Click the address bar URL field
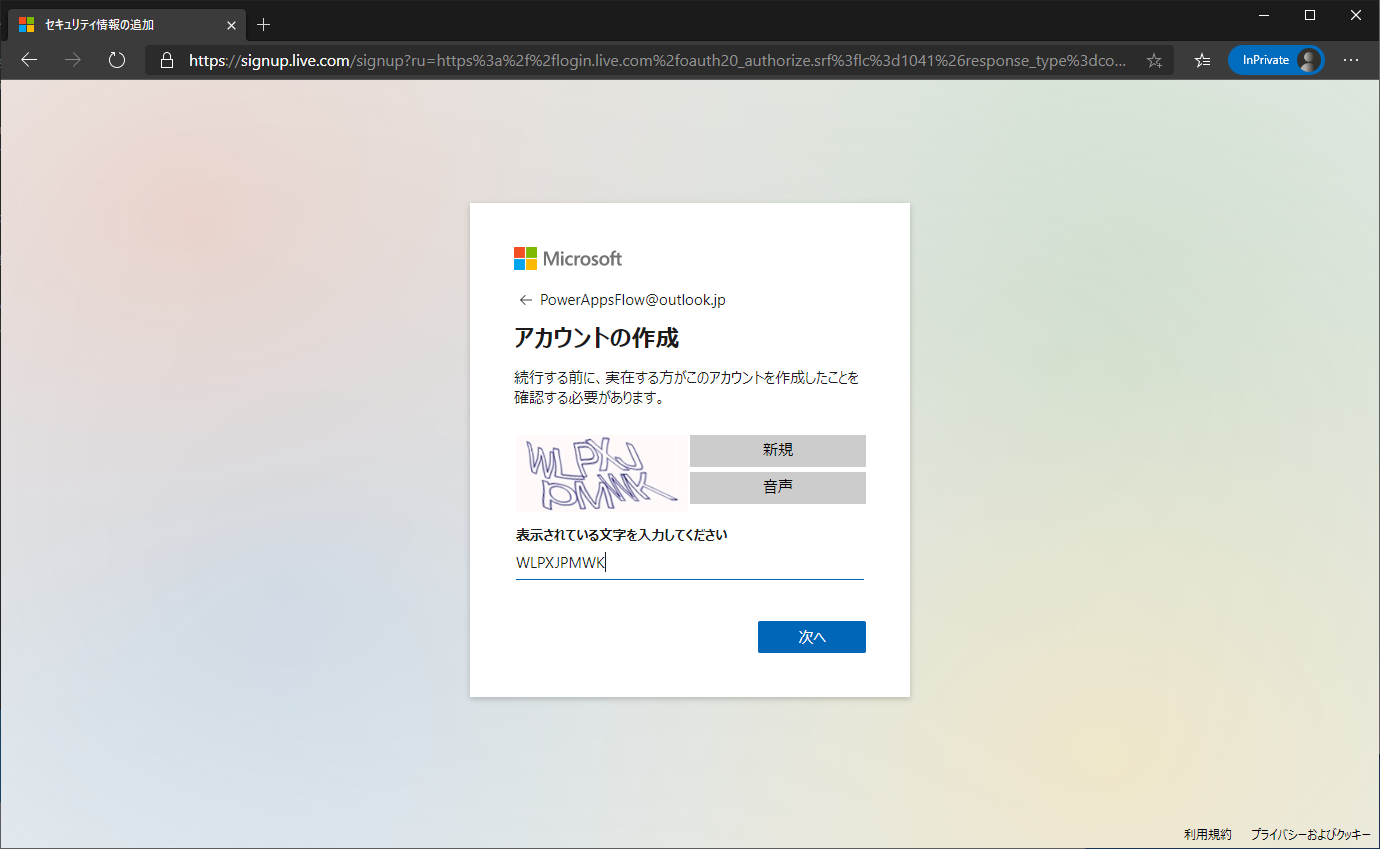 pyautogui.click(x=650, y=60)
